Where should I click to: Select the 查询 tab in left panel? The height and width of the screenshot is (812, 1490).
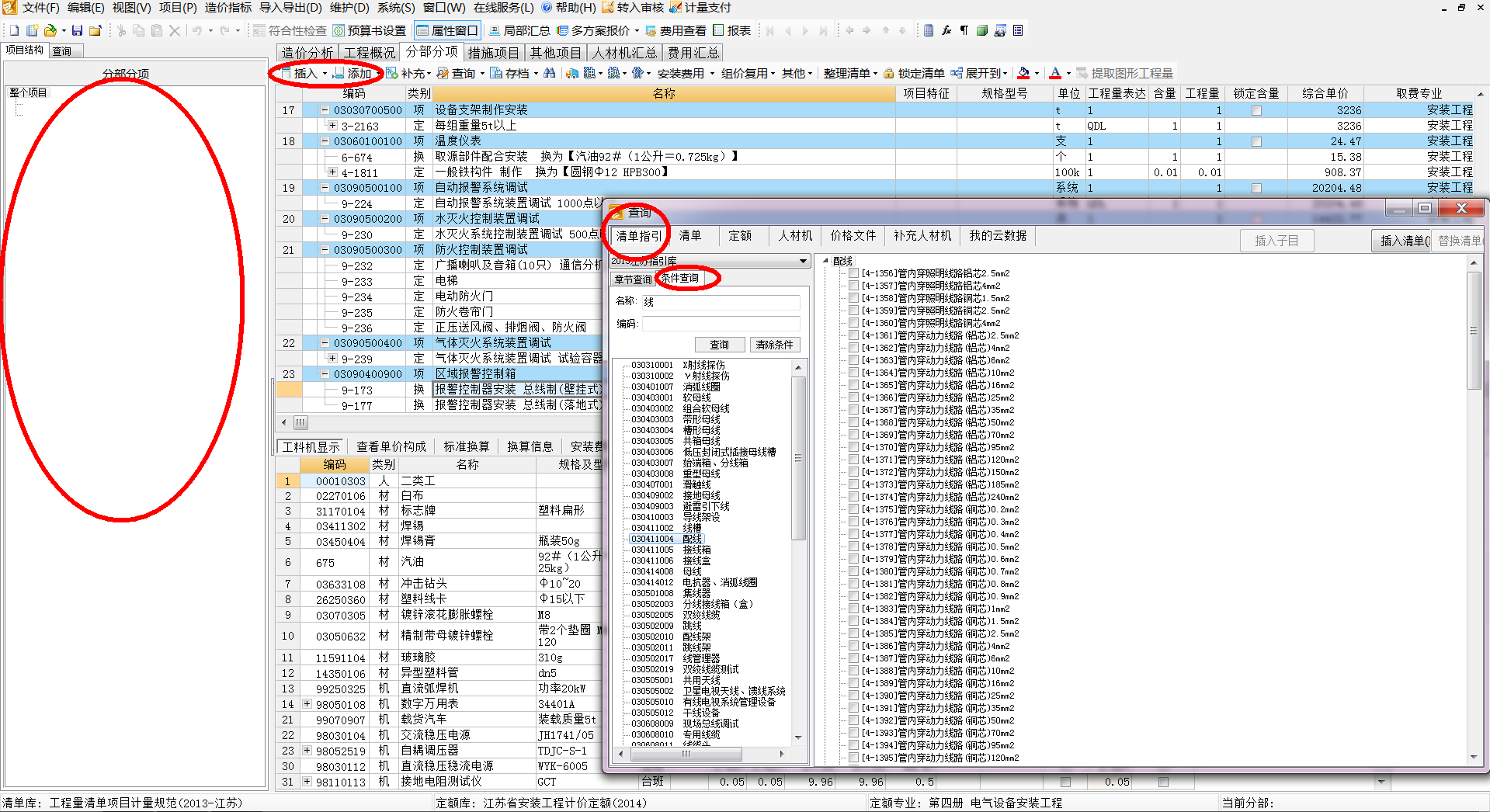tap(62, 51)
